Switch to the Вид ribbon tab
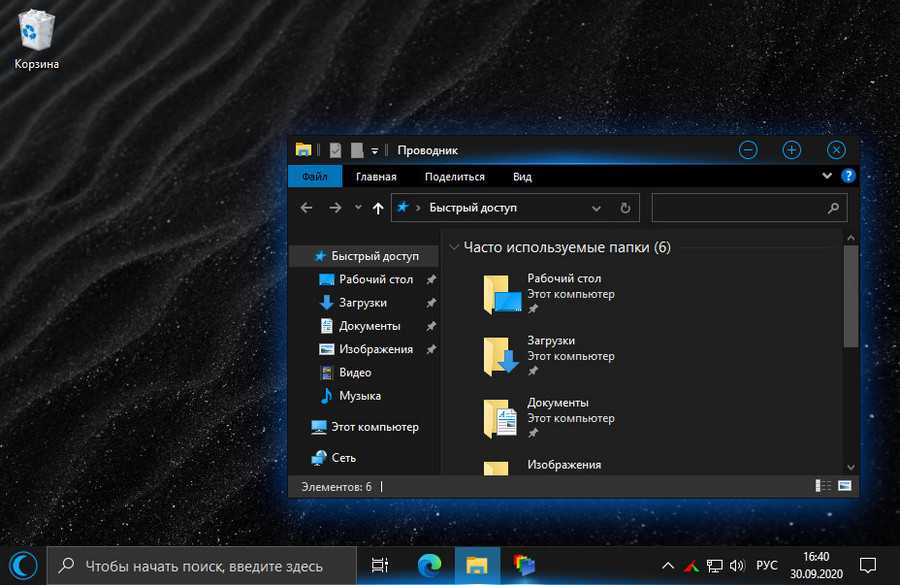This screenshot has width=900, height=585. coord(522,177)
